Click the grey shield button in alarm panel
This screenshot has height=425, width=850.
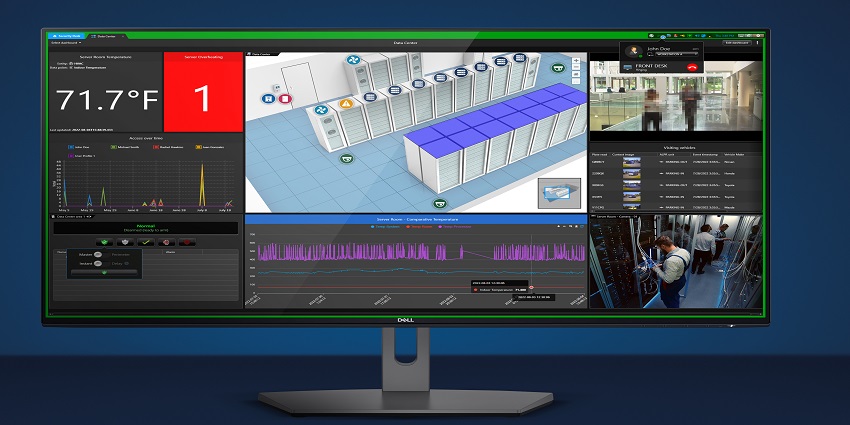click(125, 242)
